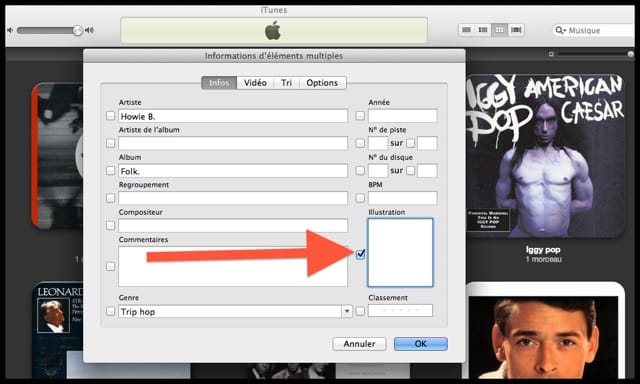Select Iggy Pop American Caesar album cover
640x384 pixels.
544,156
